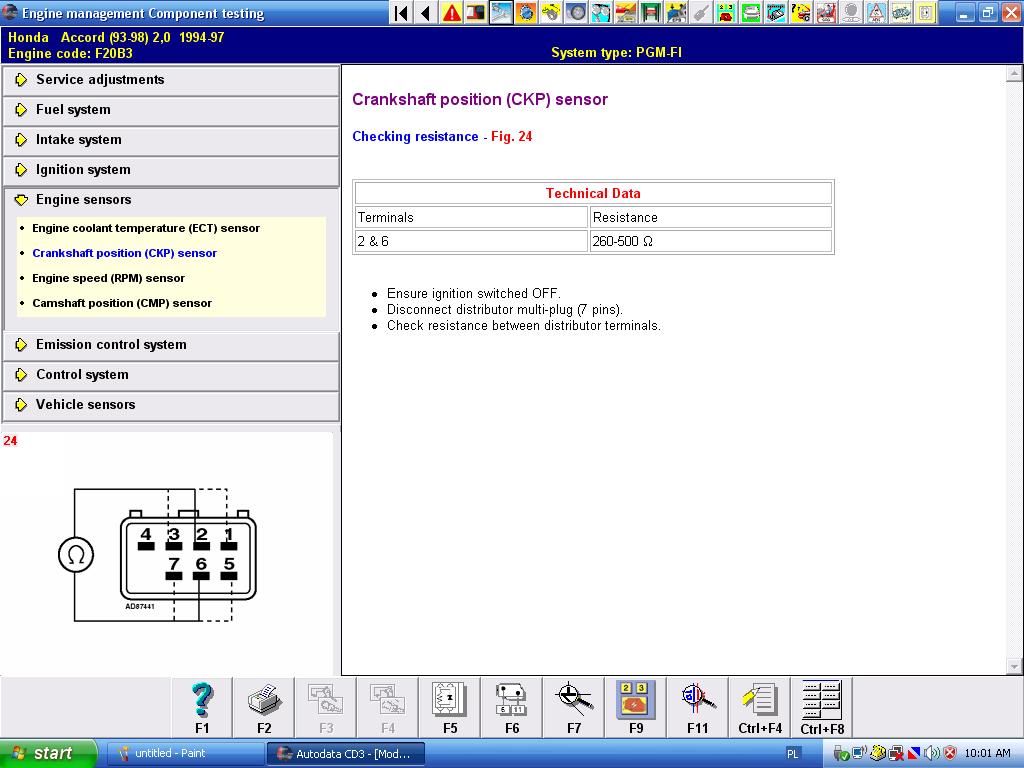This screenshot has width=1024, height=768.
Task: Select the F9 engine management icon
Action: [636, 708]
